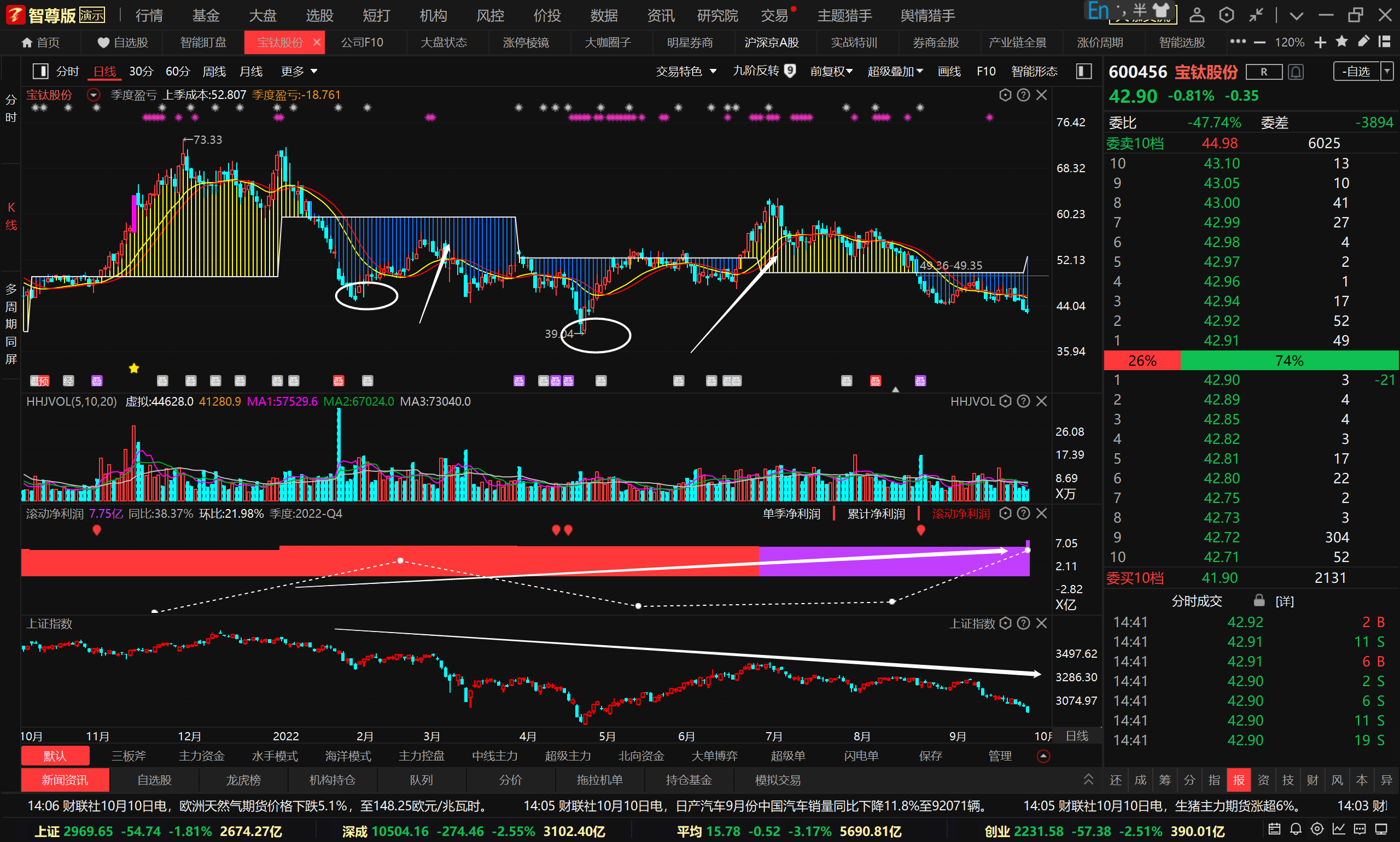Open F10 company info in chart toolbar
The image size is (1400, 842).
click(x=987, y=71)
